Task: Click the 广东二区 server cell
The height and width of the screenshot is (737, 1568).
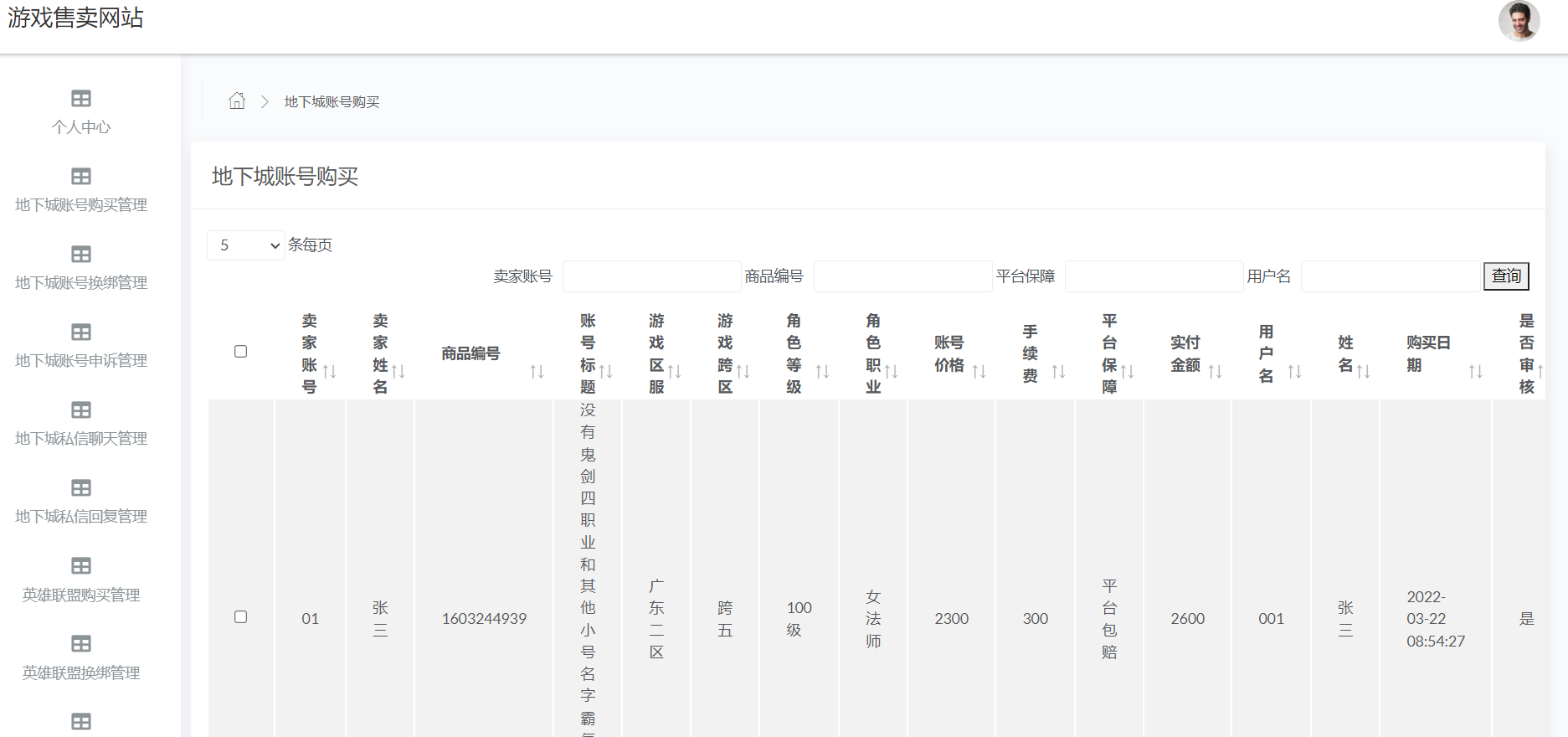Action: (656, 619)
